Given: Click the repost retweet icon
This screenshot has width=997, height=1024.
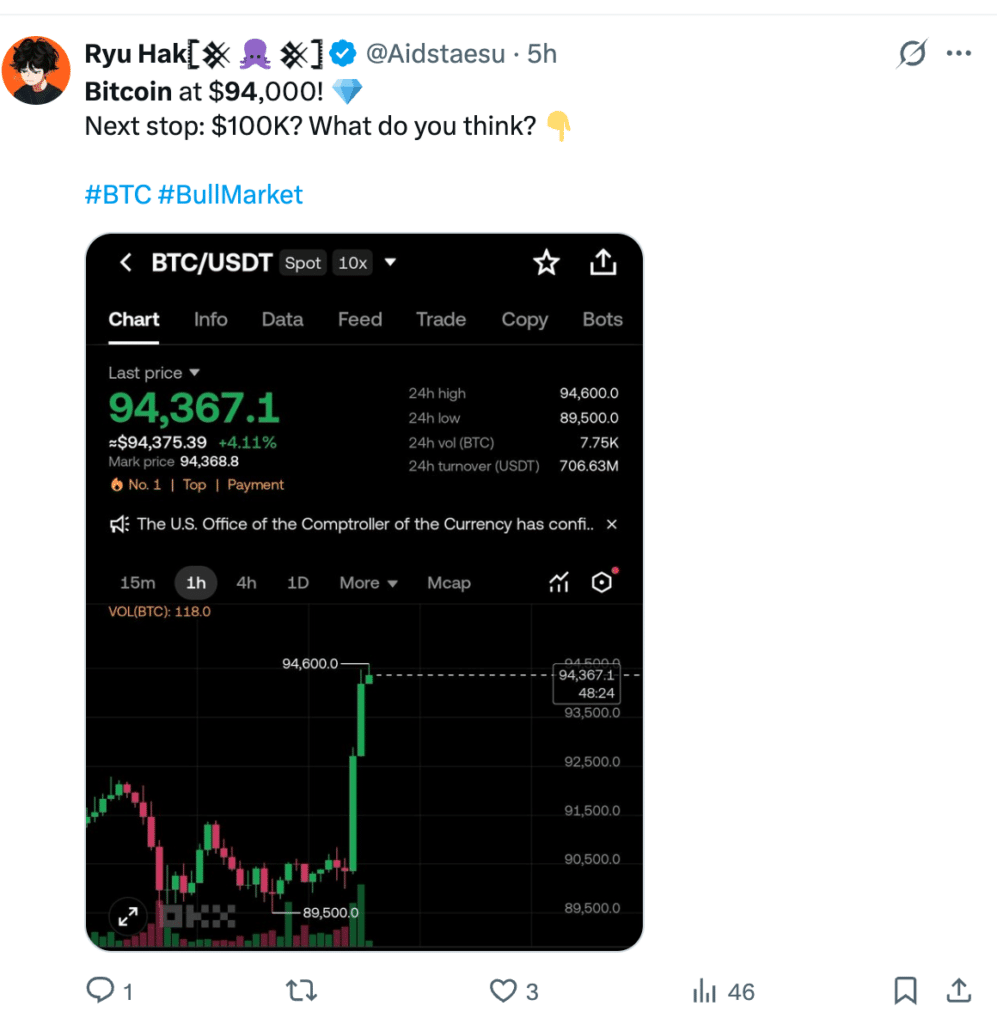Looking at the screenshot, I should click(300, 990).
